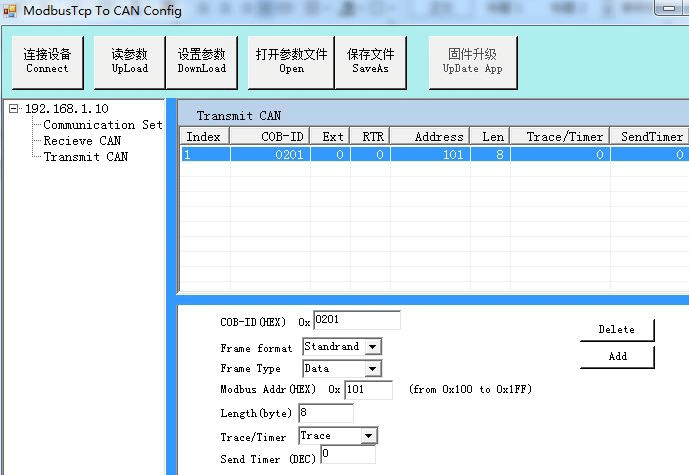Viewport: 689px width, 475px height.
Task: Click the Delete button
Action: pyautogui.click(x=616, y=330)
